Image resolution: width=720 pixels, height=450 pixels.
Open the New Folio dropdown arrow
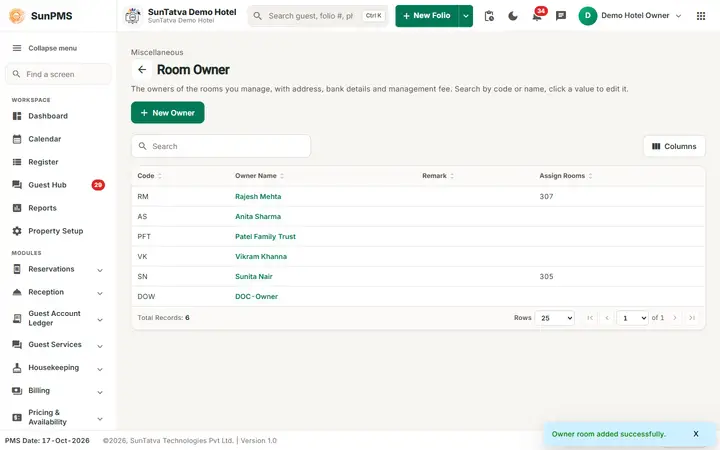[x=466, y=16]
